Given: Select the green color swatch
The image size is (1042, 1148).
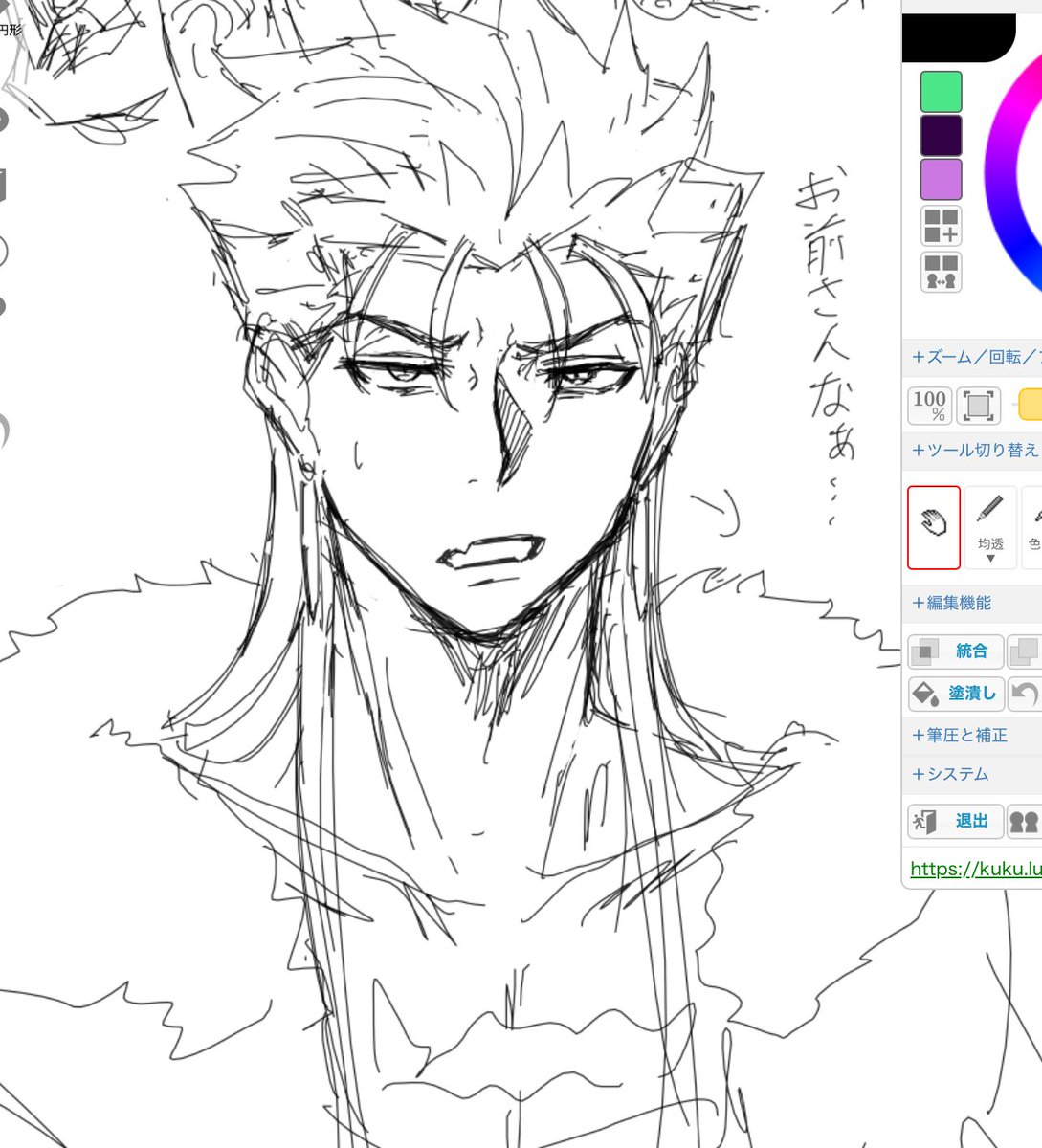Looking at the screenshot, I should (x=940, y=91).
